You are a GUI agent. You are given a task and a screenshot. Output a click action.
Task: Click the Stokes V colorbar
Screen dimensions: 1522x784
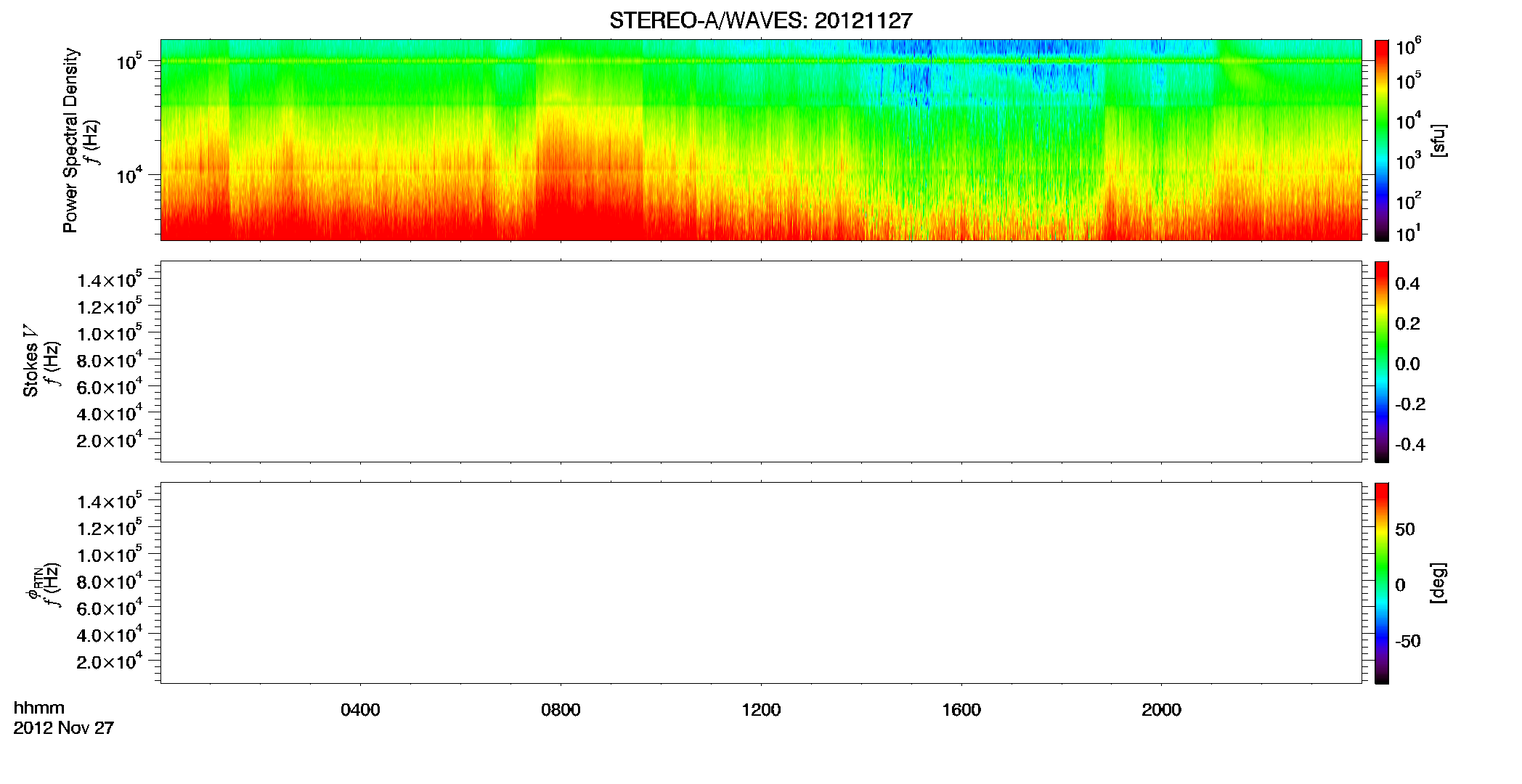click(1382, 362)
